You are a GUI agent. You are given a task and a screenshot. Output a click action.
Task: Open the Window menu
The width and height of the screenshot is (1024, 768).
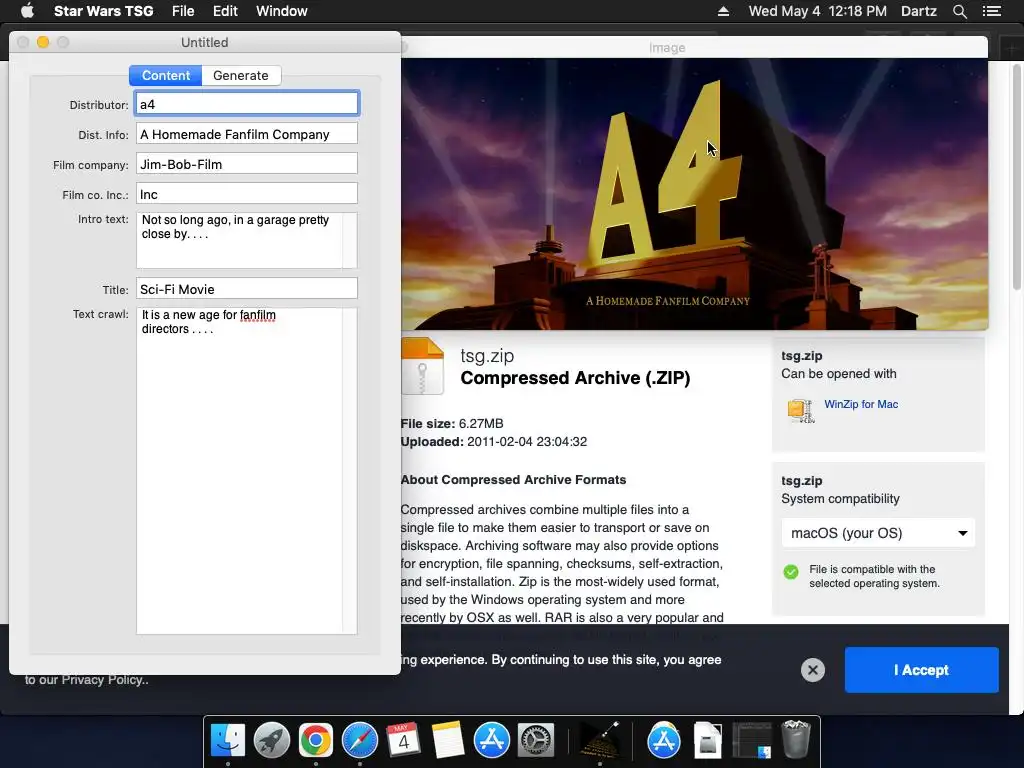click(x=281, y=11)
